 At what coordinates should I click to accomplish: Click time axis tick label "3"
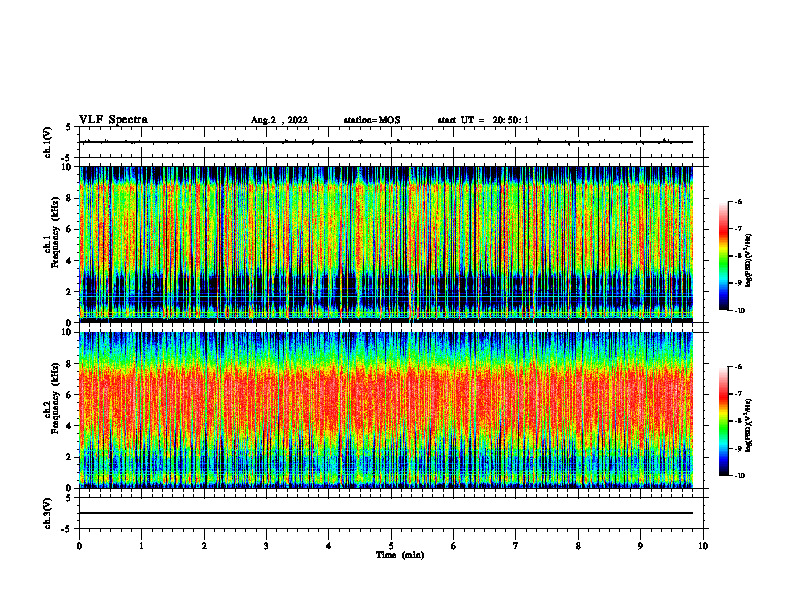coord(266,546)
